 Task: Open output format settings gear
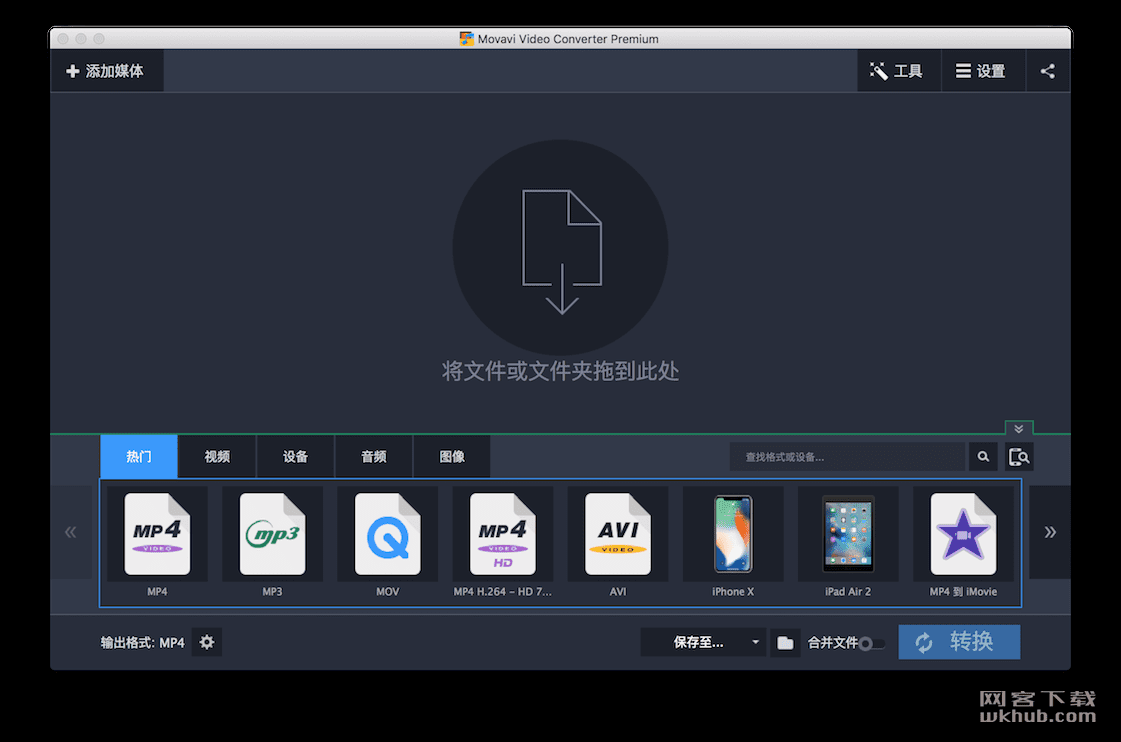pos(207,642)
